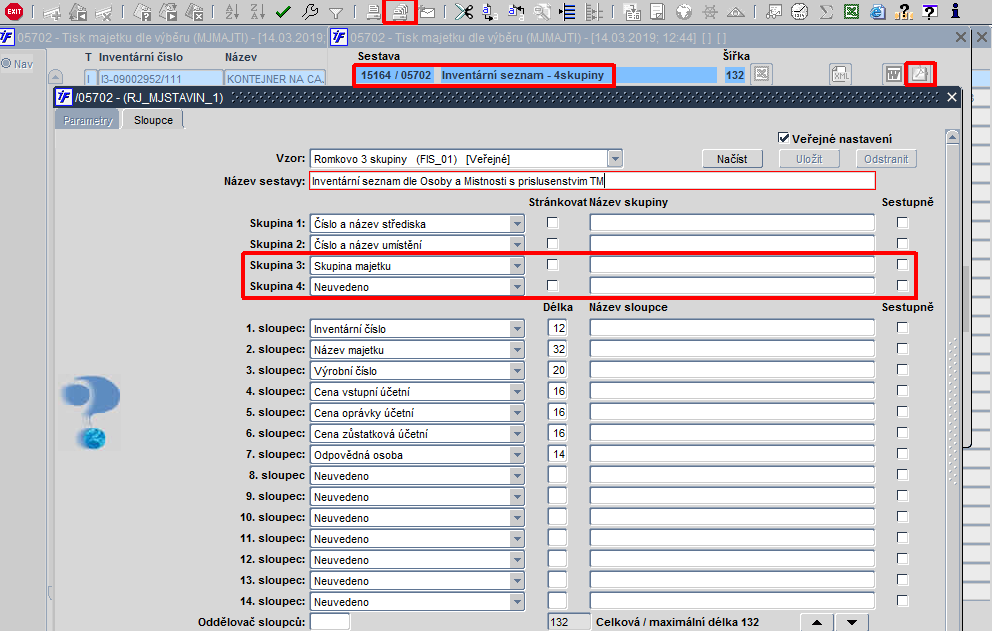
Task: Enable Stránkovat checkbox for Skupina 1
Action: click(552, 223)
